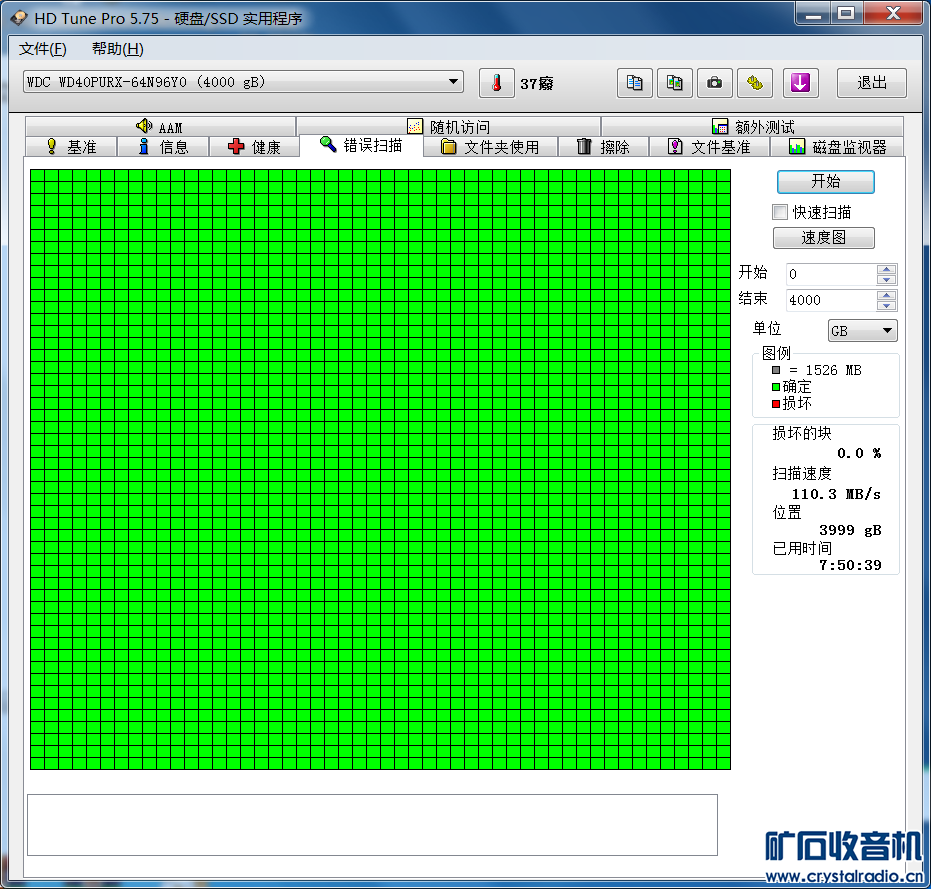The image size is (931, 889).
Task: Decrease the 结束 end value spinner
Action: pyautogui.click(x=886, y=305)
